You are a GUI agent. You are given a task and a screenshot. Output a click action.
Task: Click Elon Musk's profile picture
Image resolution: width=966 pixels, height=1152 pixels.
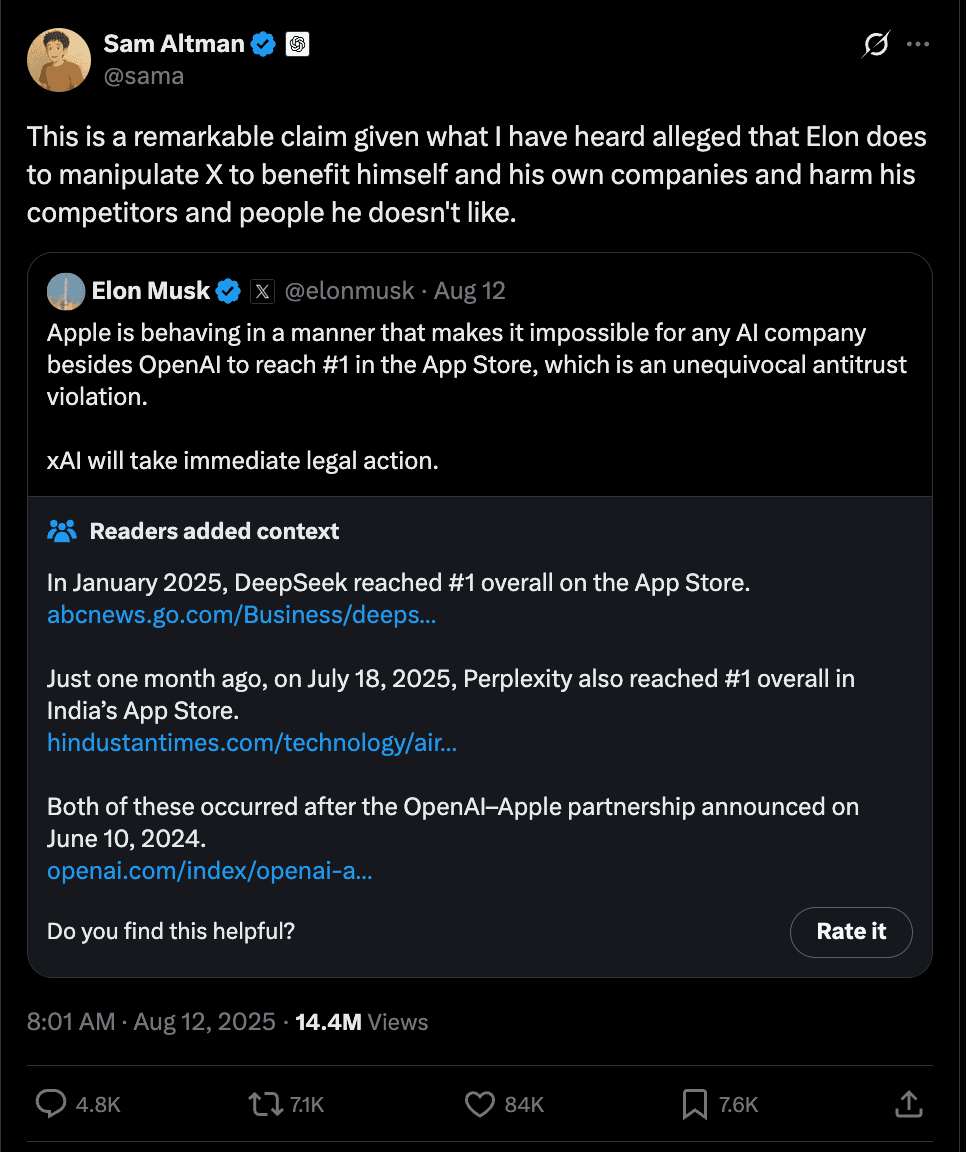click(x=65, y=291)
